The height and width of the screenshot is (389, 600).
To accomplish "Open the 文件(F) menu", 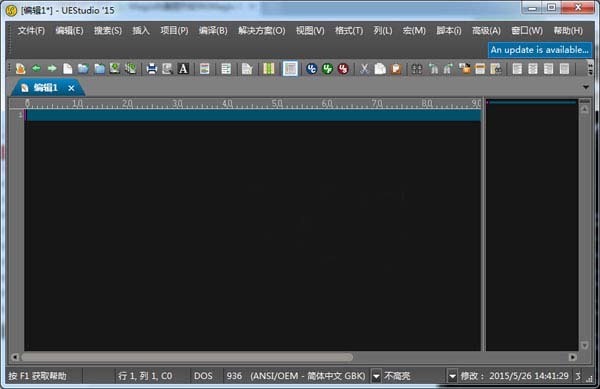I will click(31, 31).
